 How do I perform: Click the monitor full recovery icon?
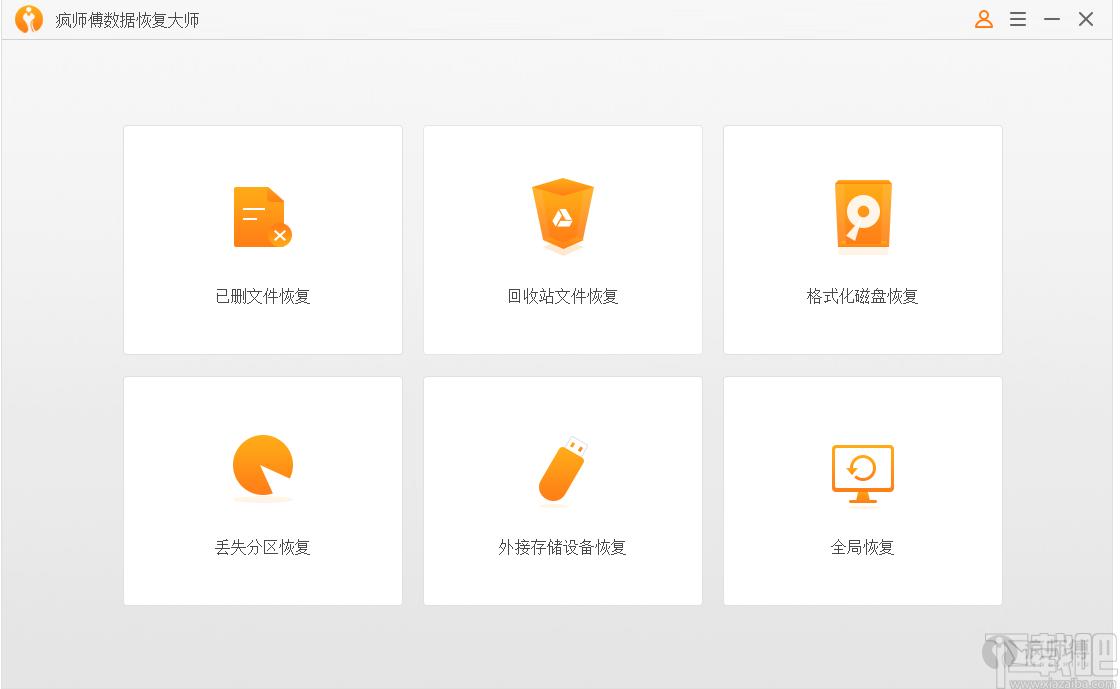tap(863, 473)
